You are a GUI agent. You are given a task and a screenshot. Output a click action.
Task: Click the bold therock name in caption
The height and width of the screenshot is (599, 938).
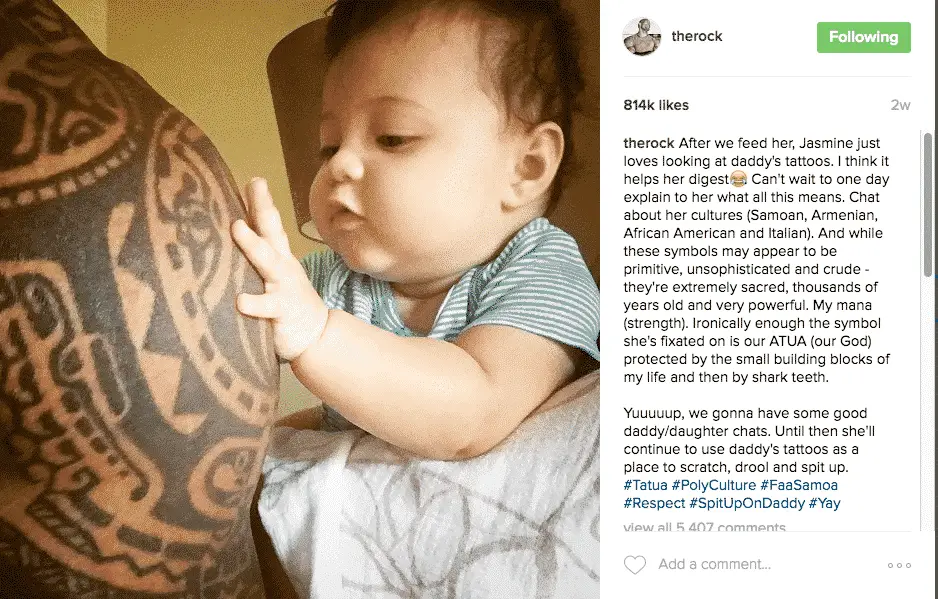coord(649,144)
